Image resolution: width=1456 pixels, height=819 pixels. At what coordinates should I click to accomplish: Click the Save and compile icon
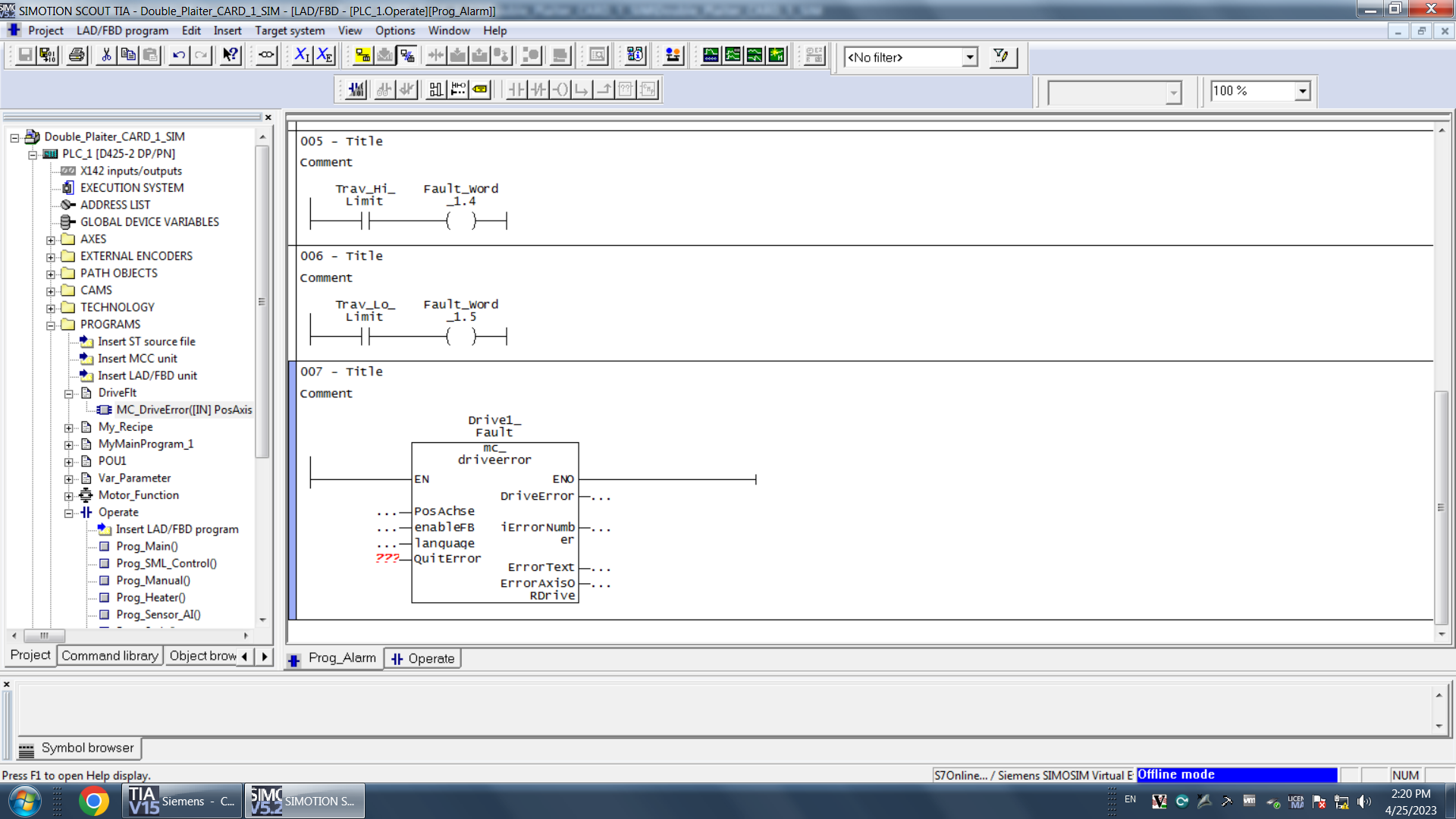point(48,55)
